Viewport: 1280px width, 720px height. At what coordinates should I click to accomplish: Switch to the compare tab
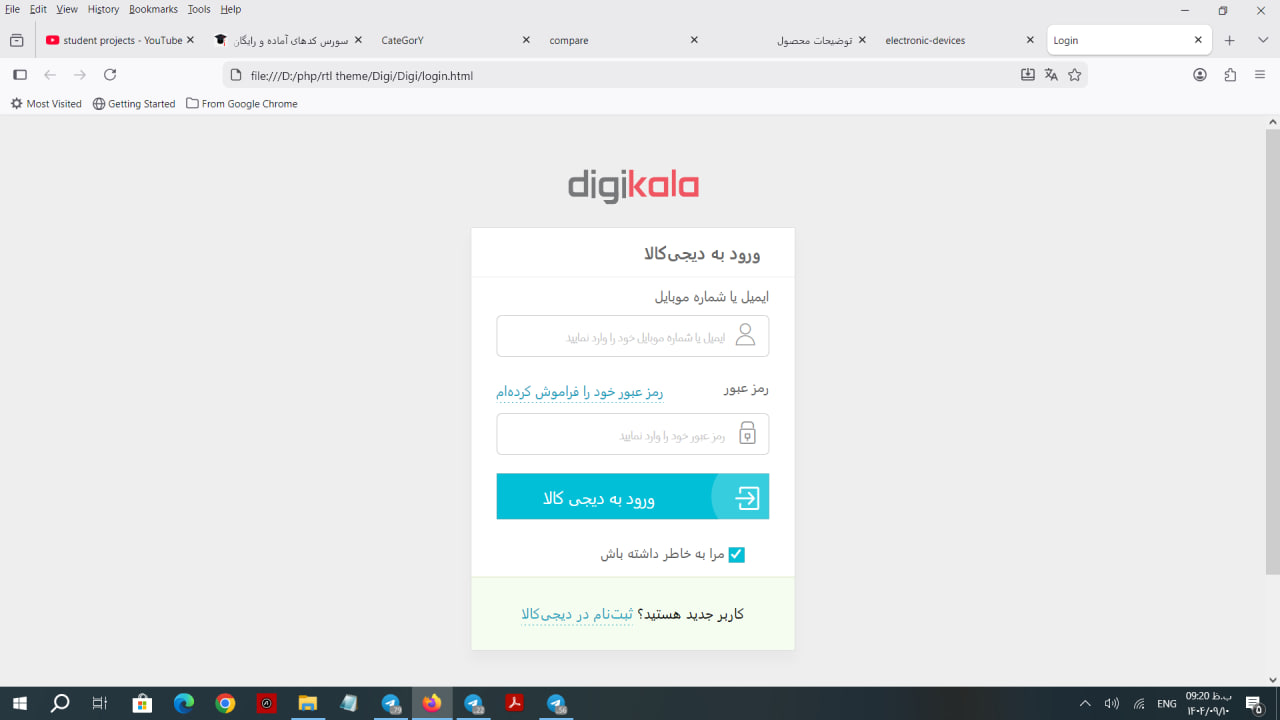click(x=568, y=40)
